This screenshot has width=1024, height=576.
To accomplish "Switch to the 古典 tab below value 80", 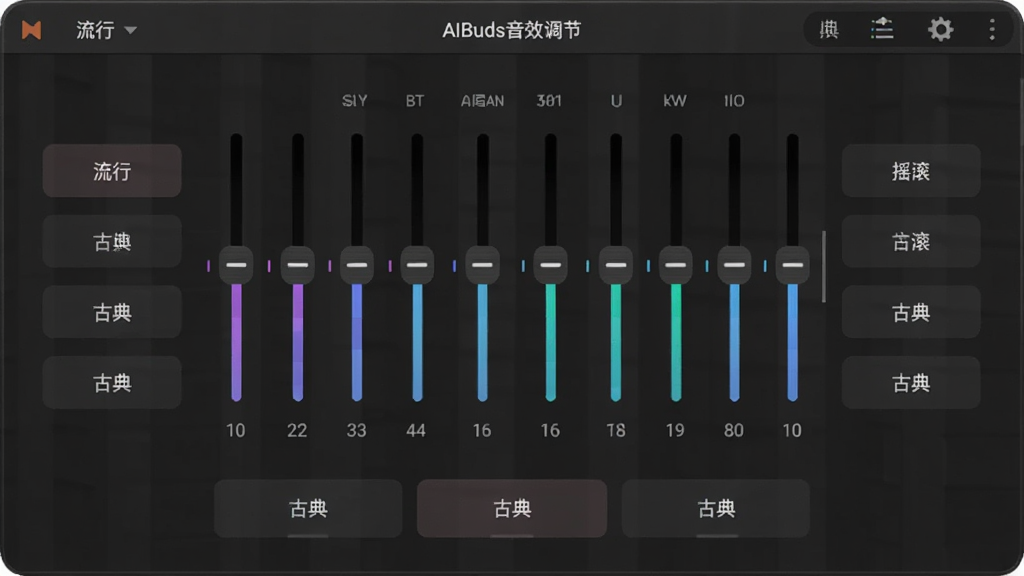I will pyautogui.click(x=716, y=509).
